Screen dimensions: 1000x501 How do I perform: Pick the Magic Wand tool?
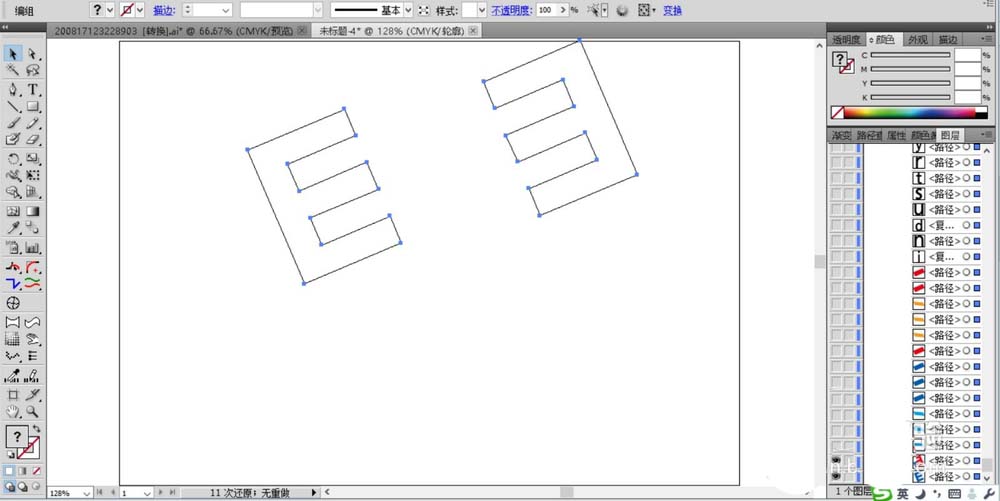tap(13, 70)
